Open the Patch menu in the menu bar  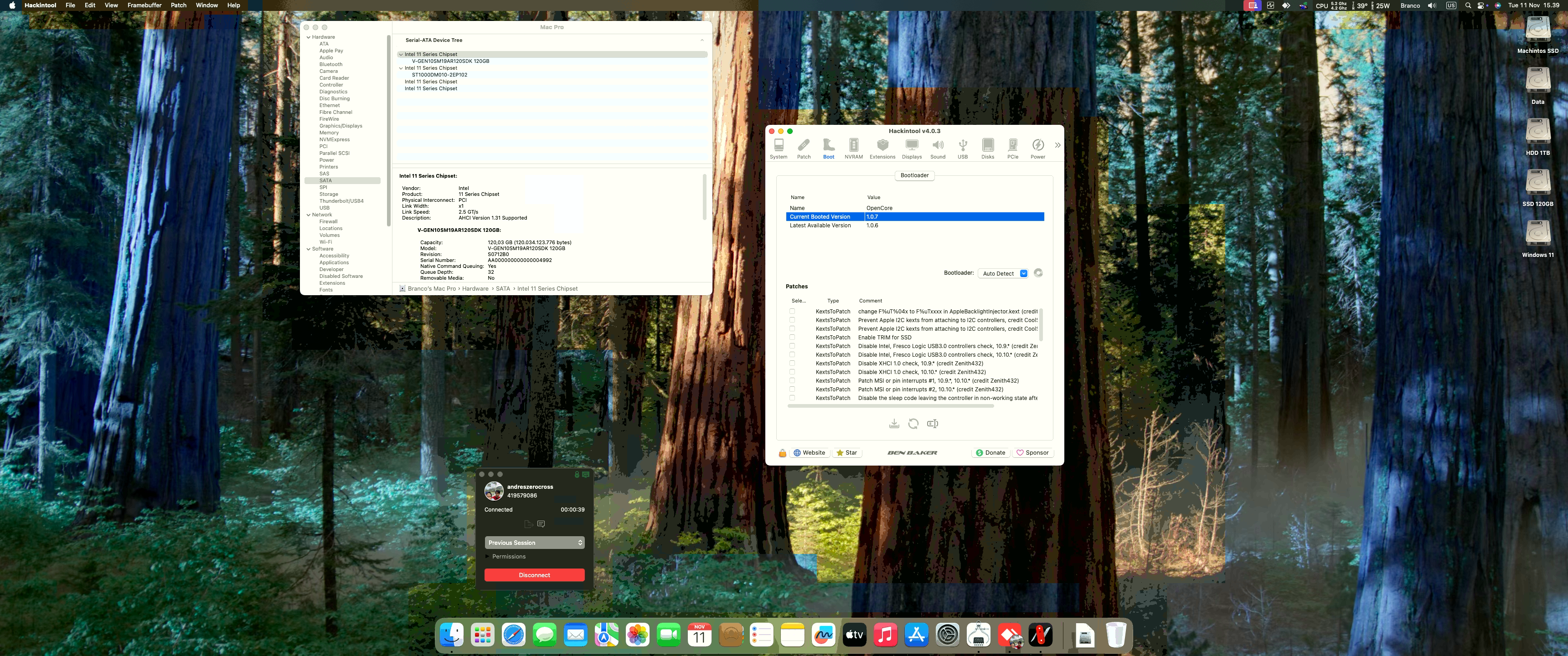pyautogui.click(x=178, y=5)
